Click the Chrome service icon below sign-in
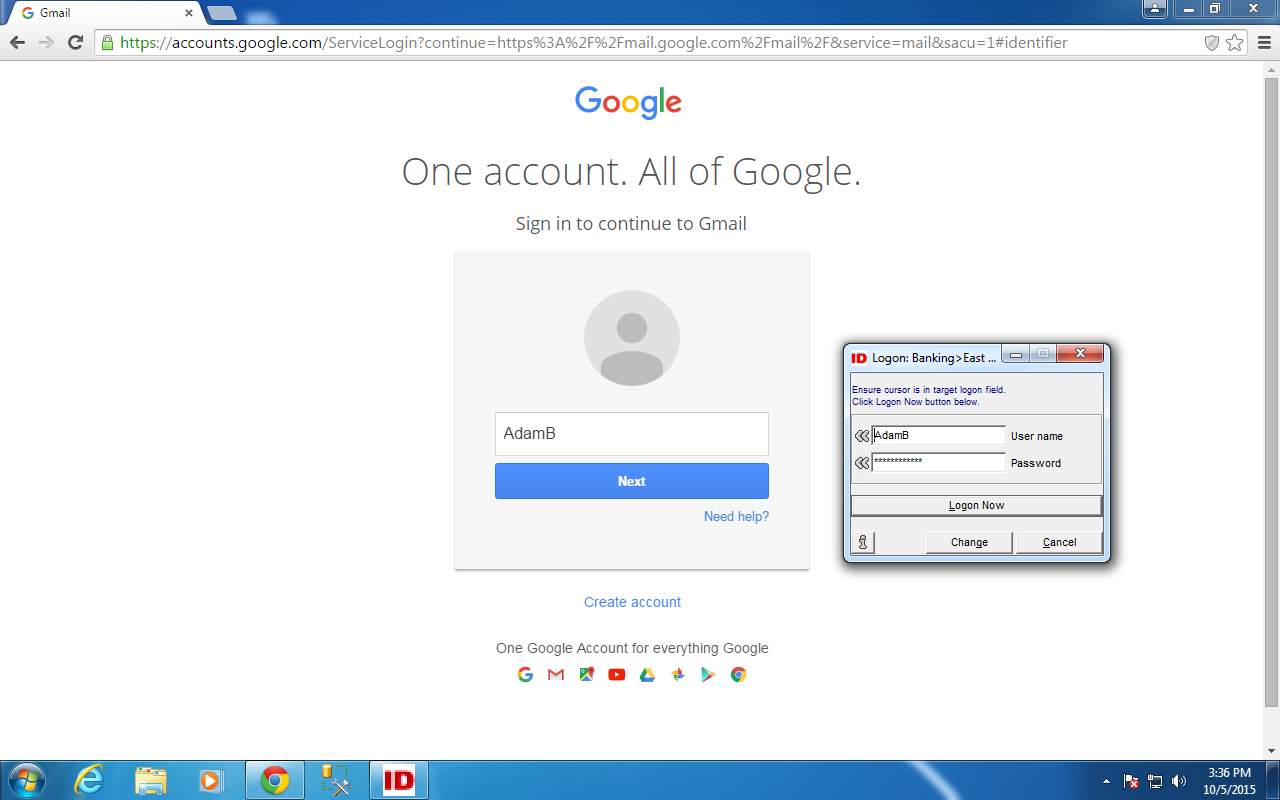1280x800 pixels. [738, 675]
